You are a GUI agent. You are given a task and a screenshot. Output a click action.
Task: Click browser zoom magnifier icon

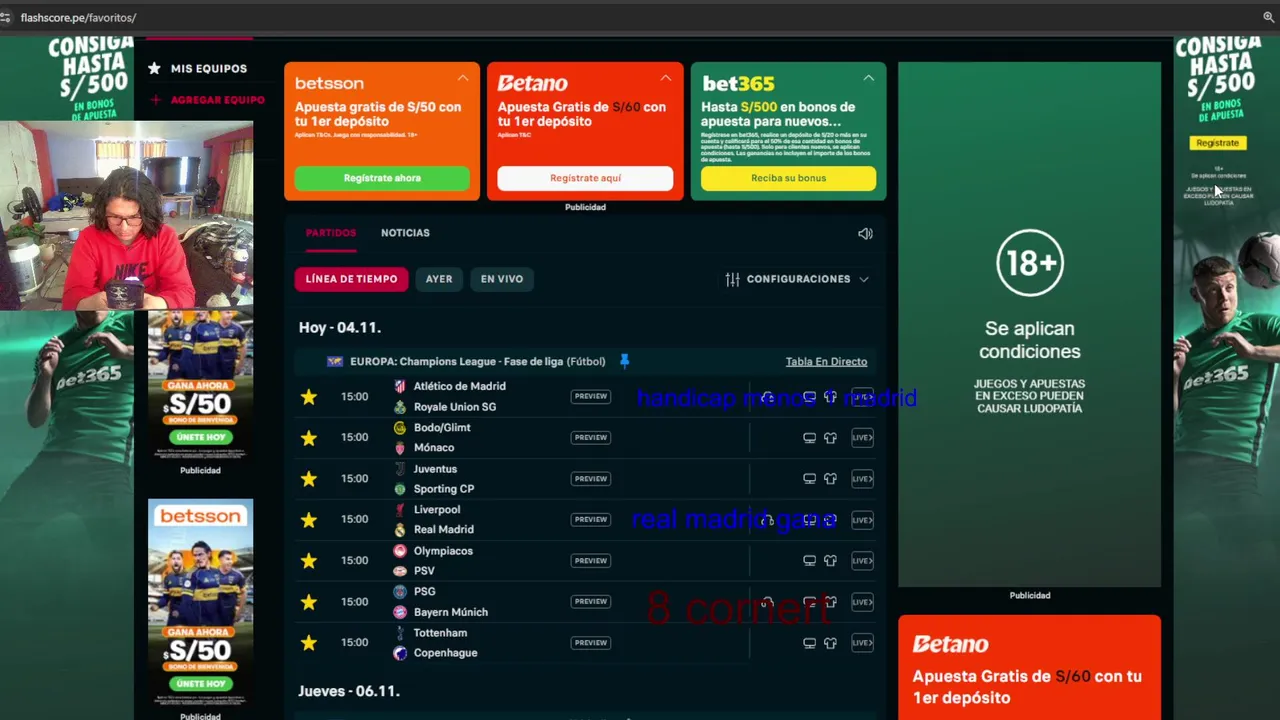[1268, 17]
